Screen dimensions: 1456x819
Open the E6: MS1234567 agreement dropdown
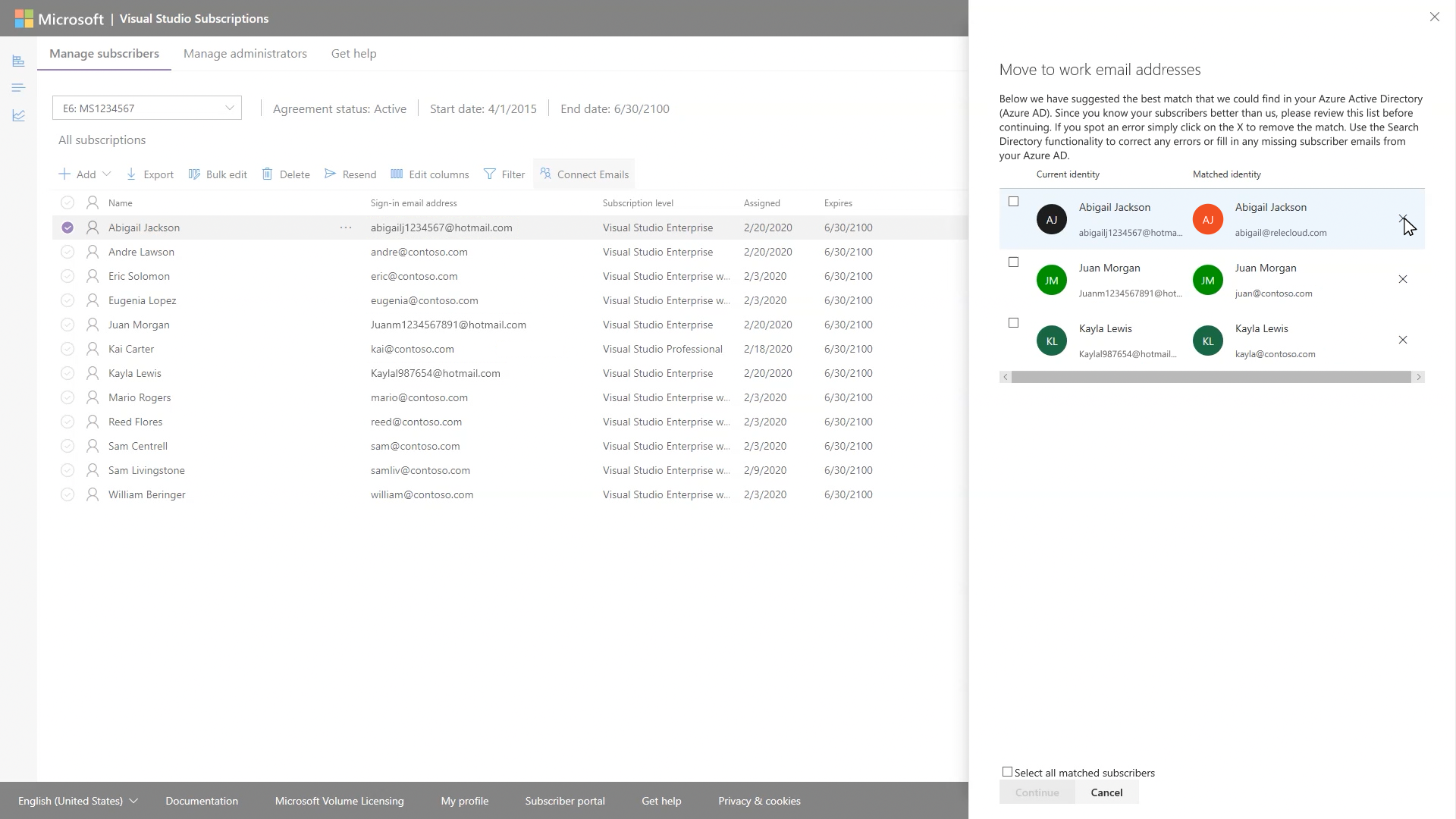click(x=147, y=108)
